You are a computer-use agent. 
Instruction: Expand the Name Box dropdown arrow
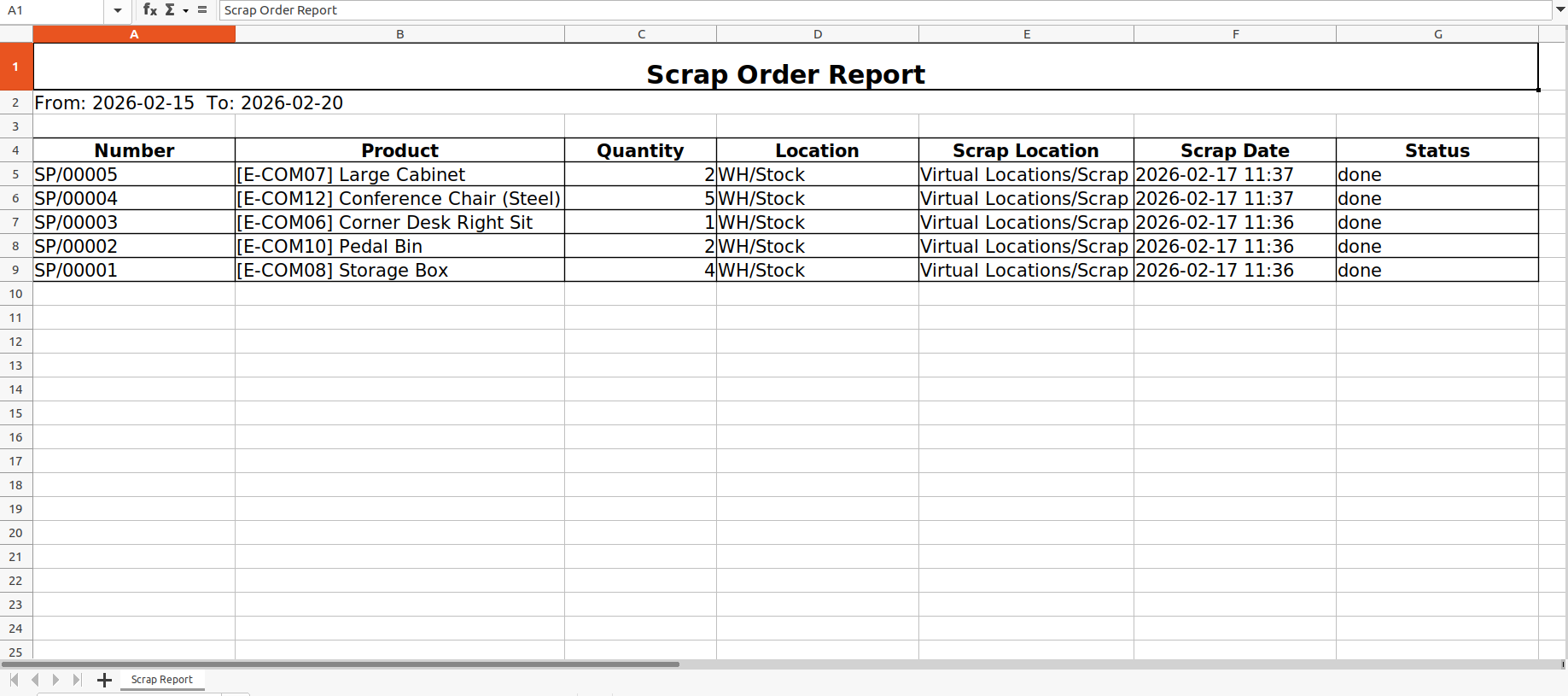coord(118,10)
